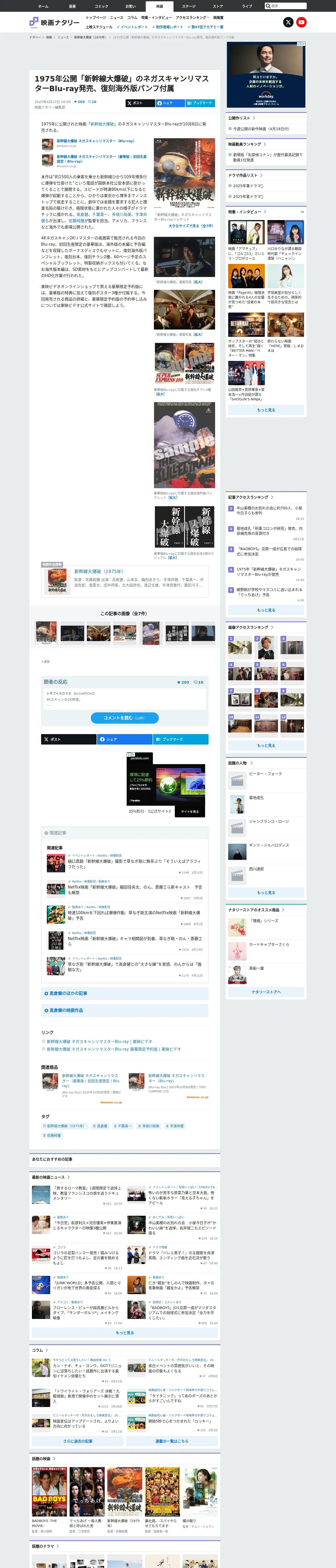
Task: Open main 新幹線大爆破 Blu-ray jacket image
Action: tap(184, 174)
